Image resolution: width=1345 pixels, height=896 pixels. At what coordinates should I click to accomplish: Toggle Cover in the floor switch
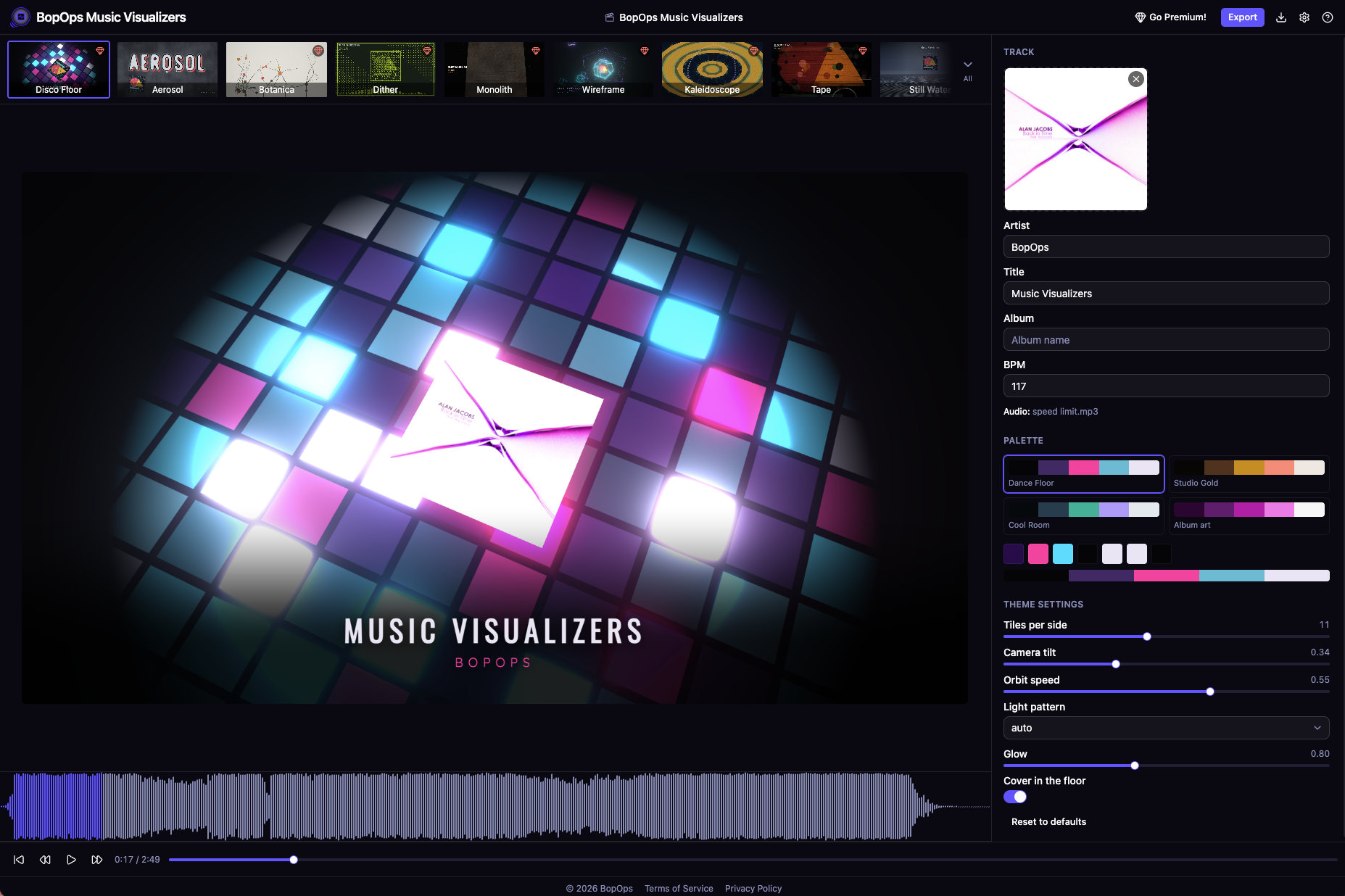[1015, 797]
